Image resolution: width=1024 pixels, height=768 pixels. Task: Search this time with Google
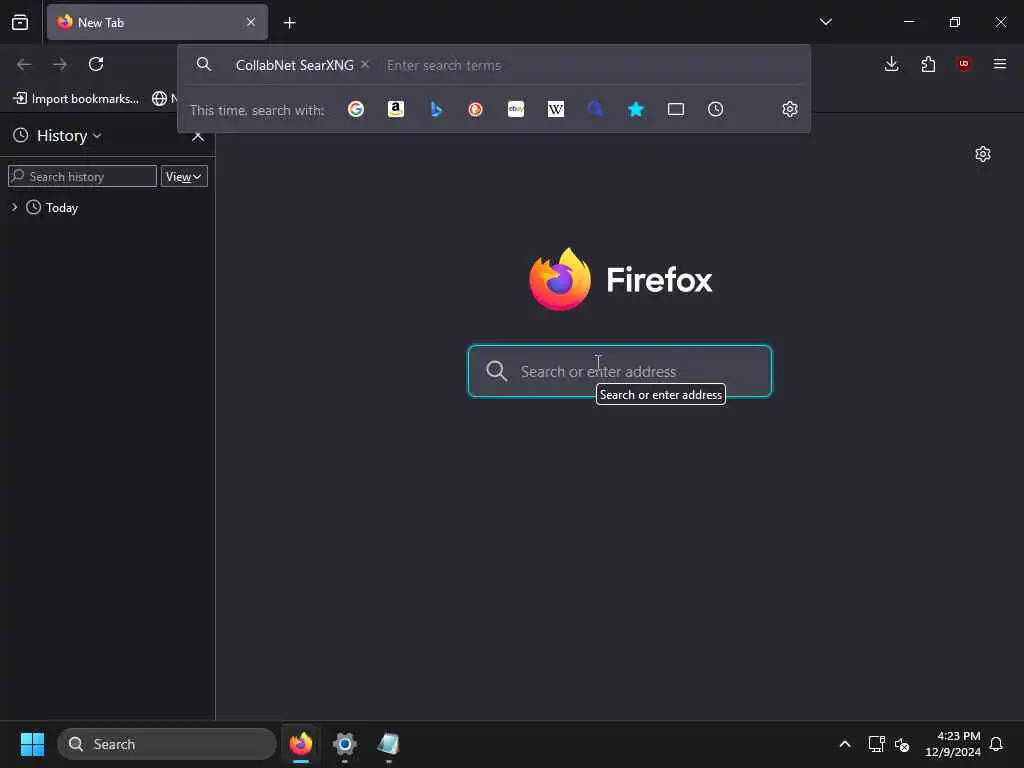click(x=356, y=109)
